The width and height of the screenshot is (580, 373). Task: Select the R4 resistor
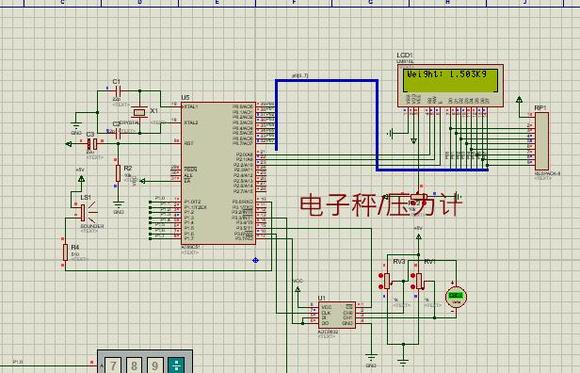[65, 252]
